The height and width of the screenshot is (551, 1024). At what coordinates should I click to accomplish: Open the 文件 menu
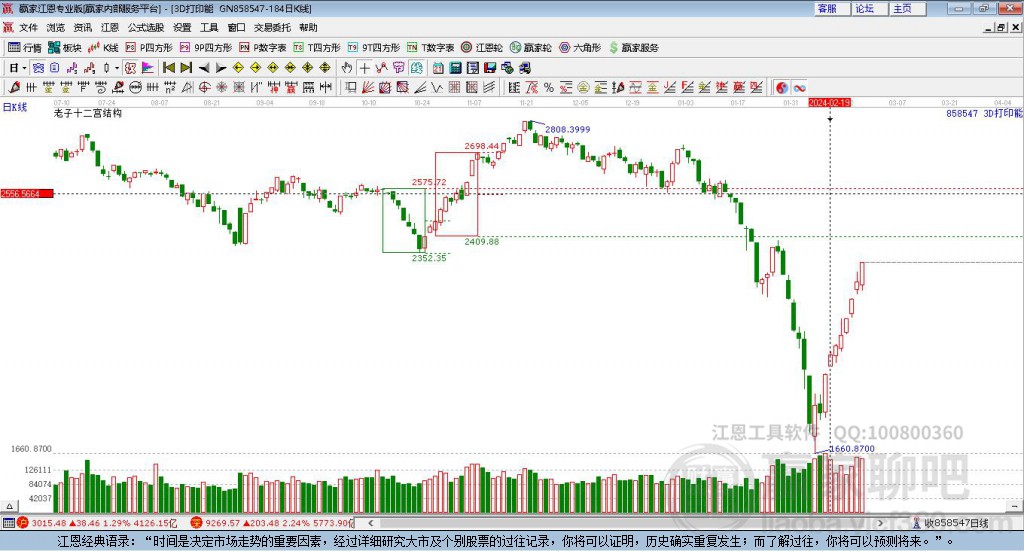28,27
